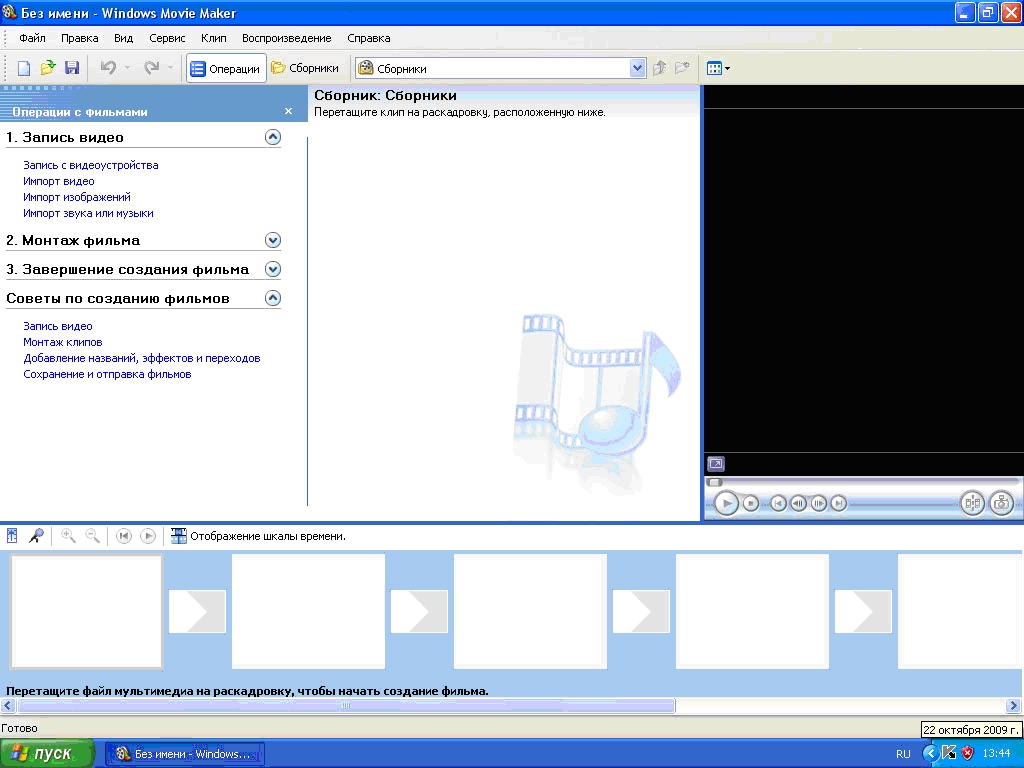This screenshot has width=1024, height=768.
Task: Collapse the 1. Запись видео section
Action: (x=273, y=137)
